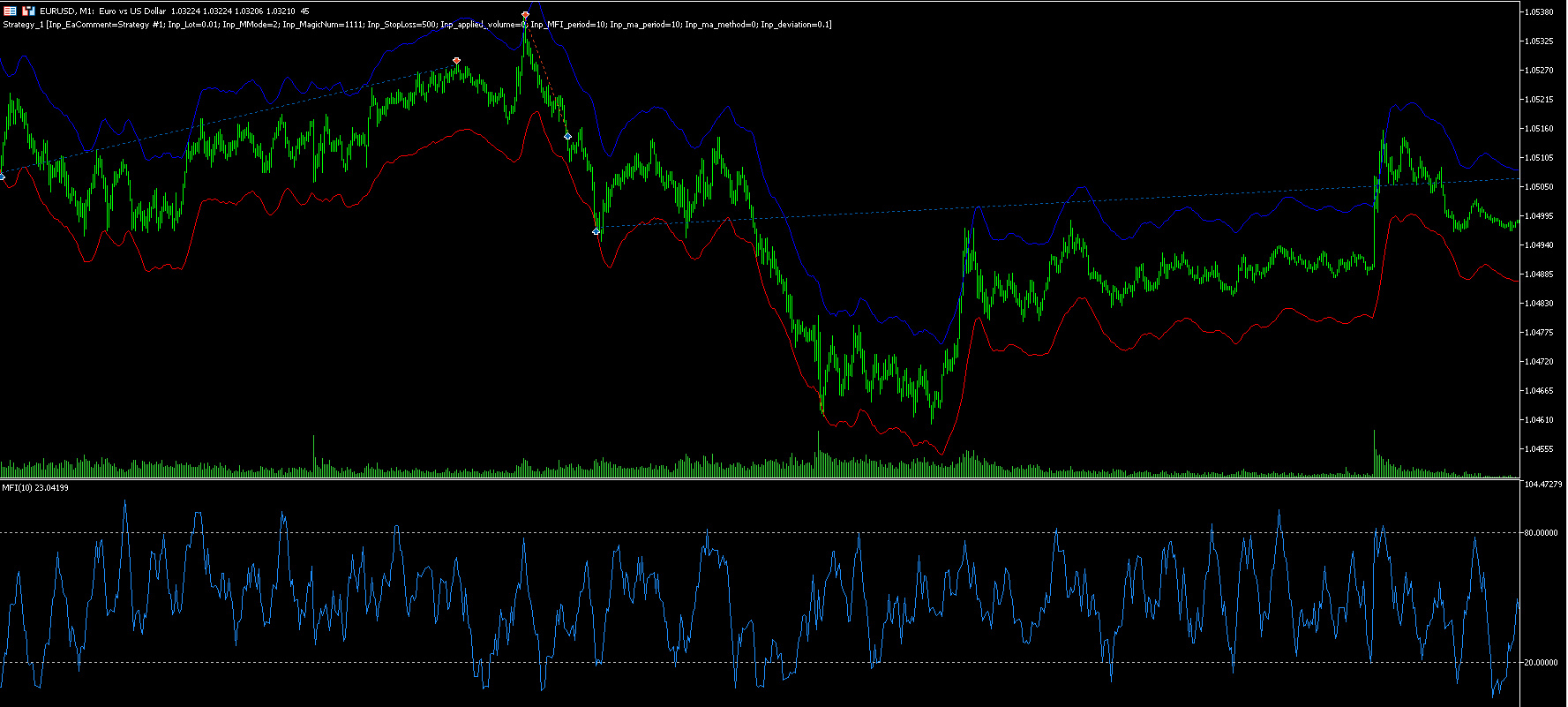This screenshot has height=707, width=1568.
Task: Select the blue marker starting the long dotted line to chart's right edge
Action: 596,231
